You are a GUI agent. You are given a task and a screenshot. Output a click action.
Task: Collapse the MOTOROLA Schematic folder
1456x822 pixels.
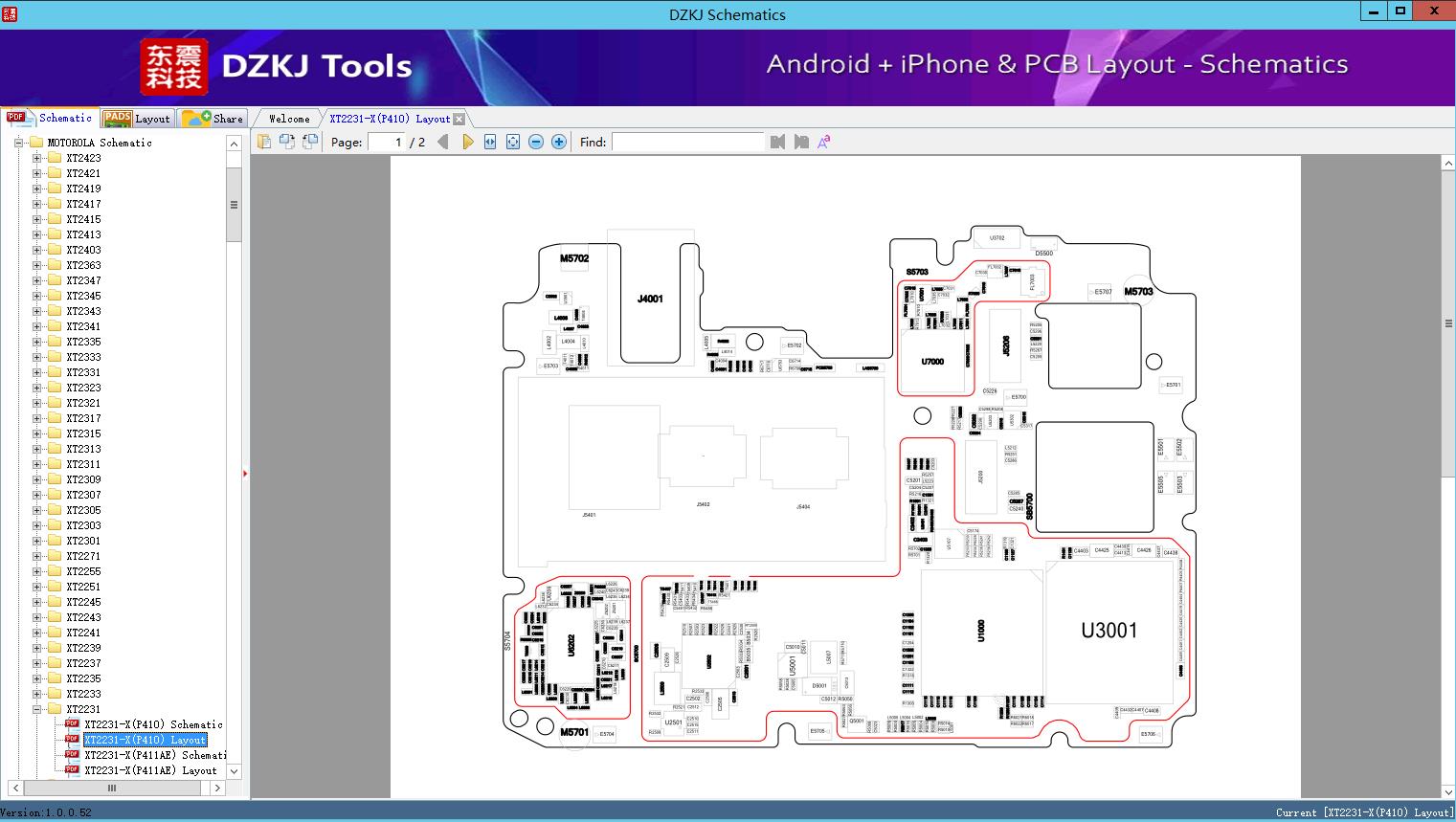coord(17,142)
